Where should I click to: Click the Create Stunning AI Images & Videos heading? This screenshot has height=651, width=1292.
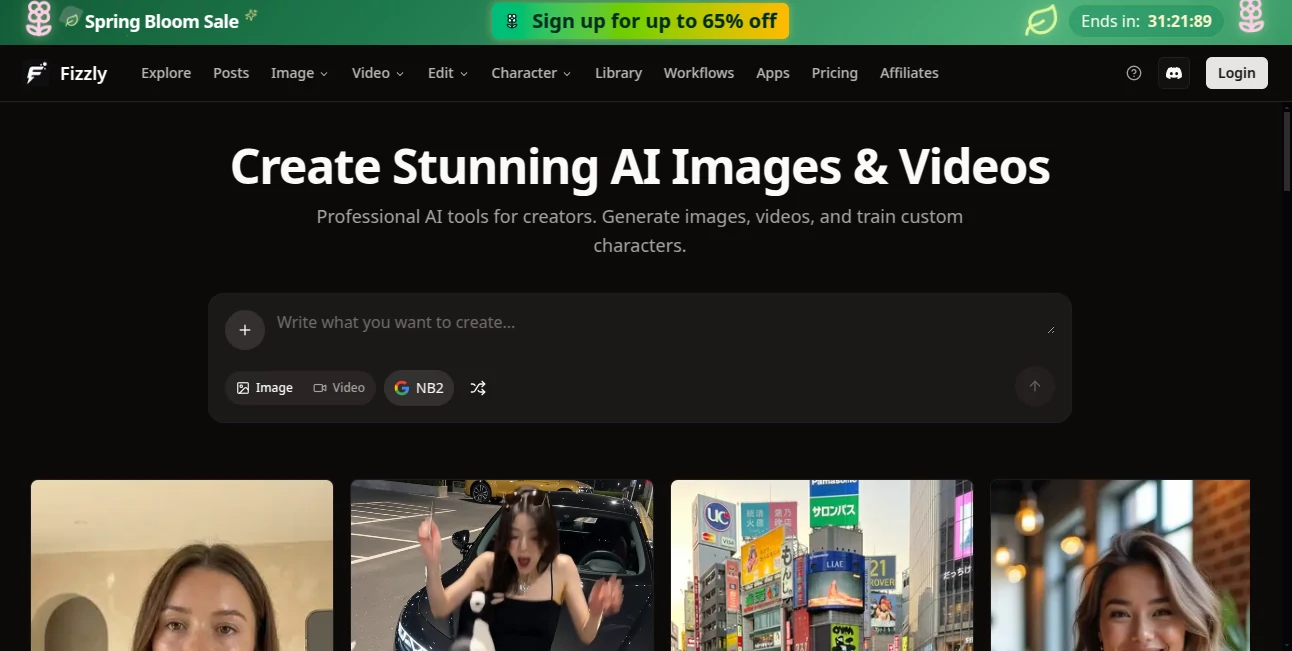(x=640, y=166)
